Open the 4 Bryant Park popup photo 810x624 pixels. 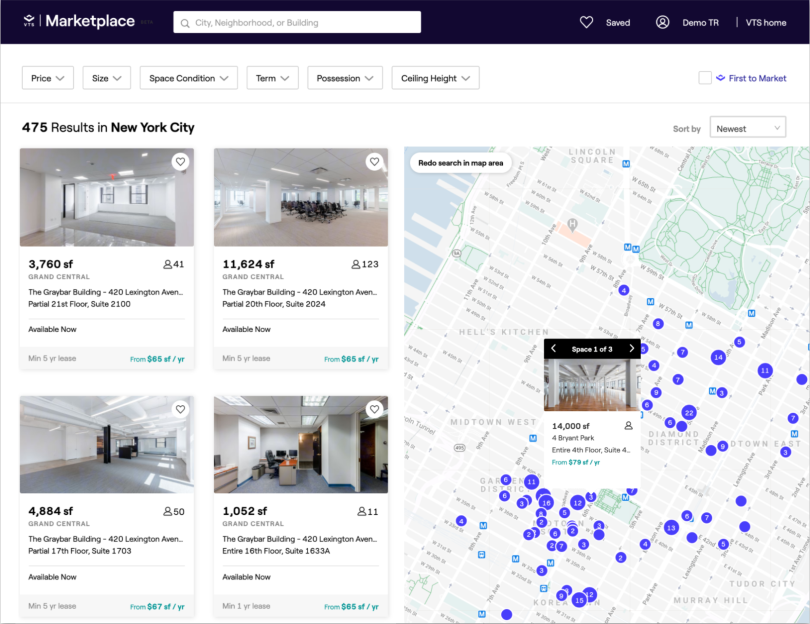click(x=592, y=384)
